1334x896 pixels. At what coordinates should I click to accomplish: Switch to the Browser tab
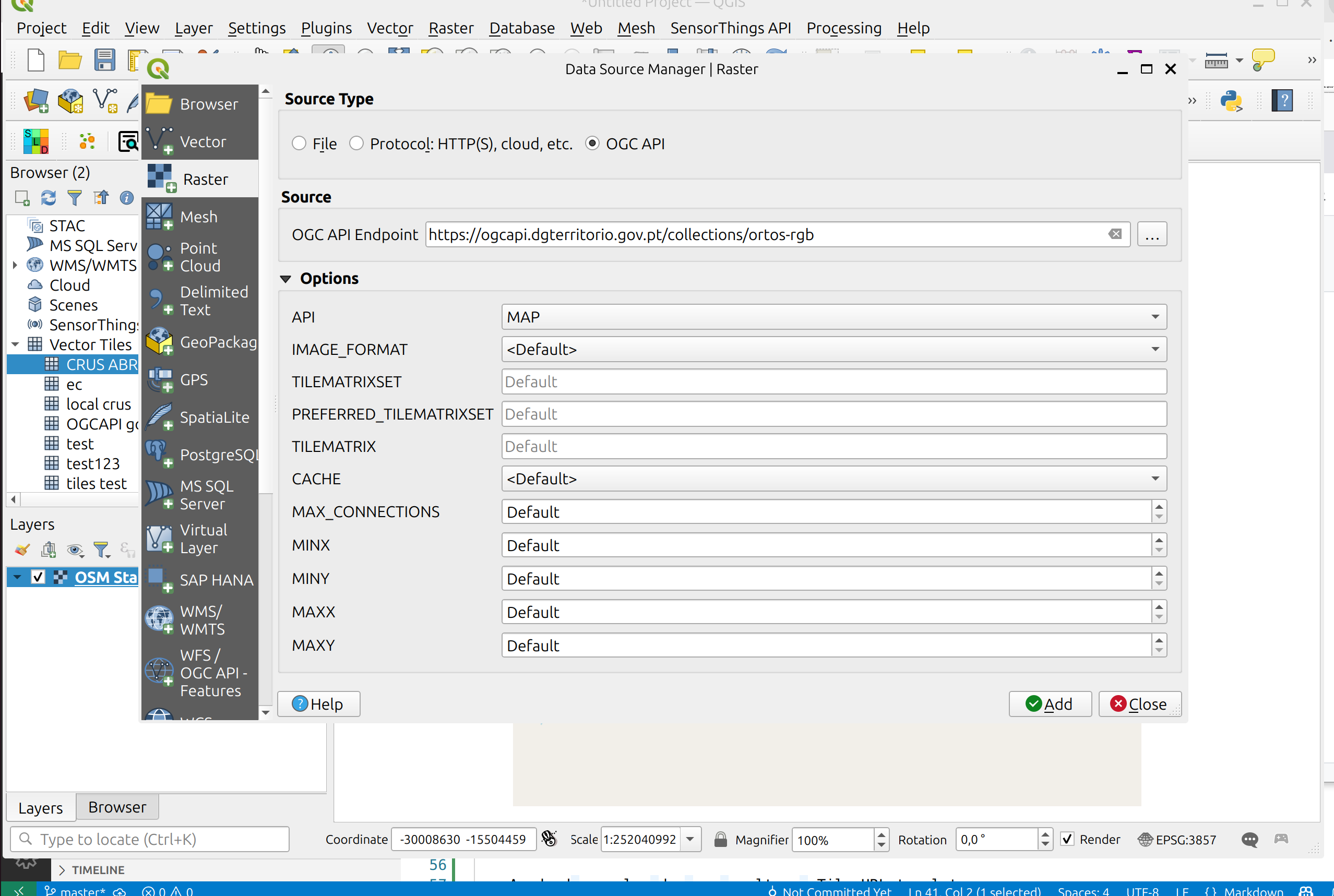117,807
